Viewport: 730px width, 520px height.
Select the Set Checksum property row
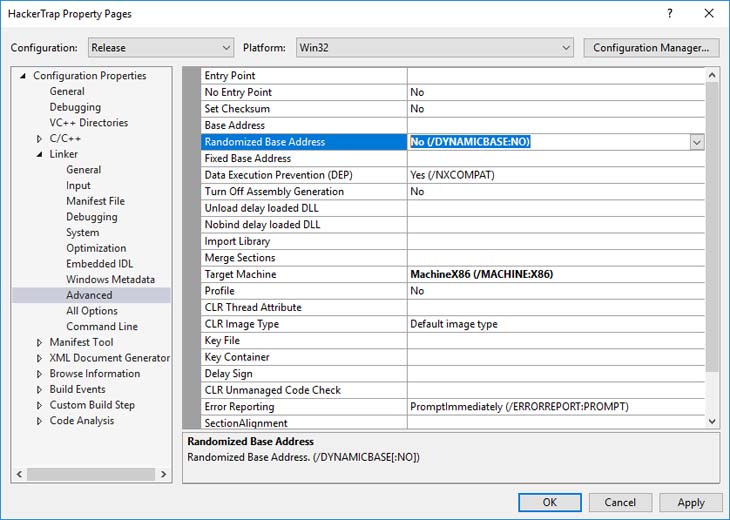click(x=453, y=108)
